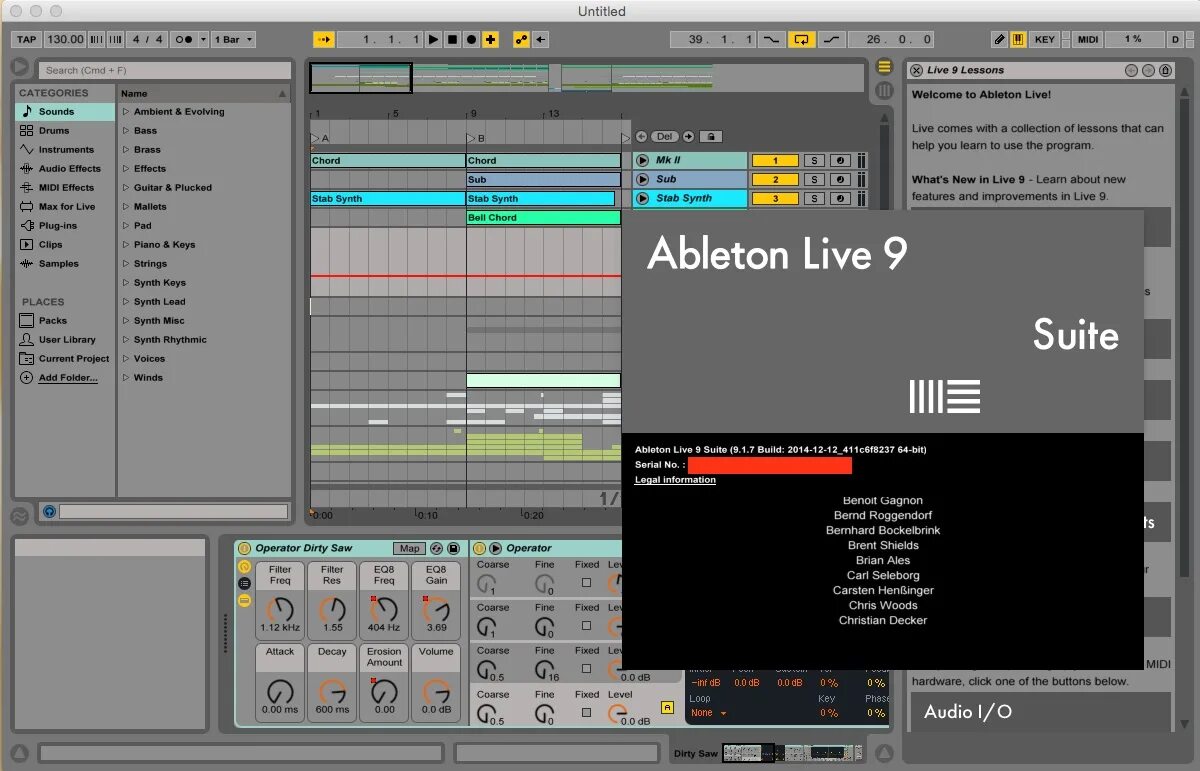Save Operator Dirty Saw preset disk icon
The height and width of the screenshot is (771, 1200).
point(453,548)
